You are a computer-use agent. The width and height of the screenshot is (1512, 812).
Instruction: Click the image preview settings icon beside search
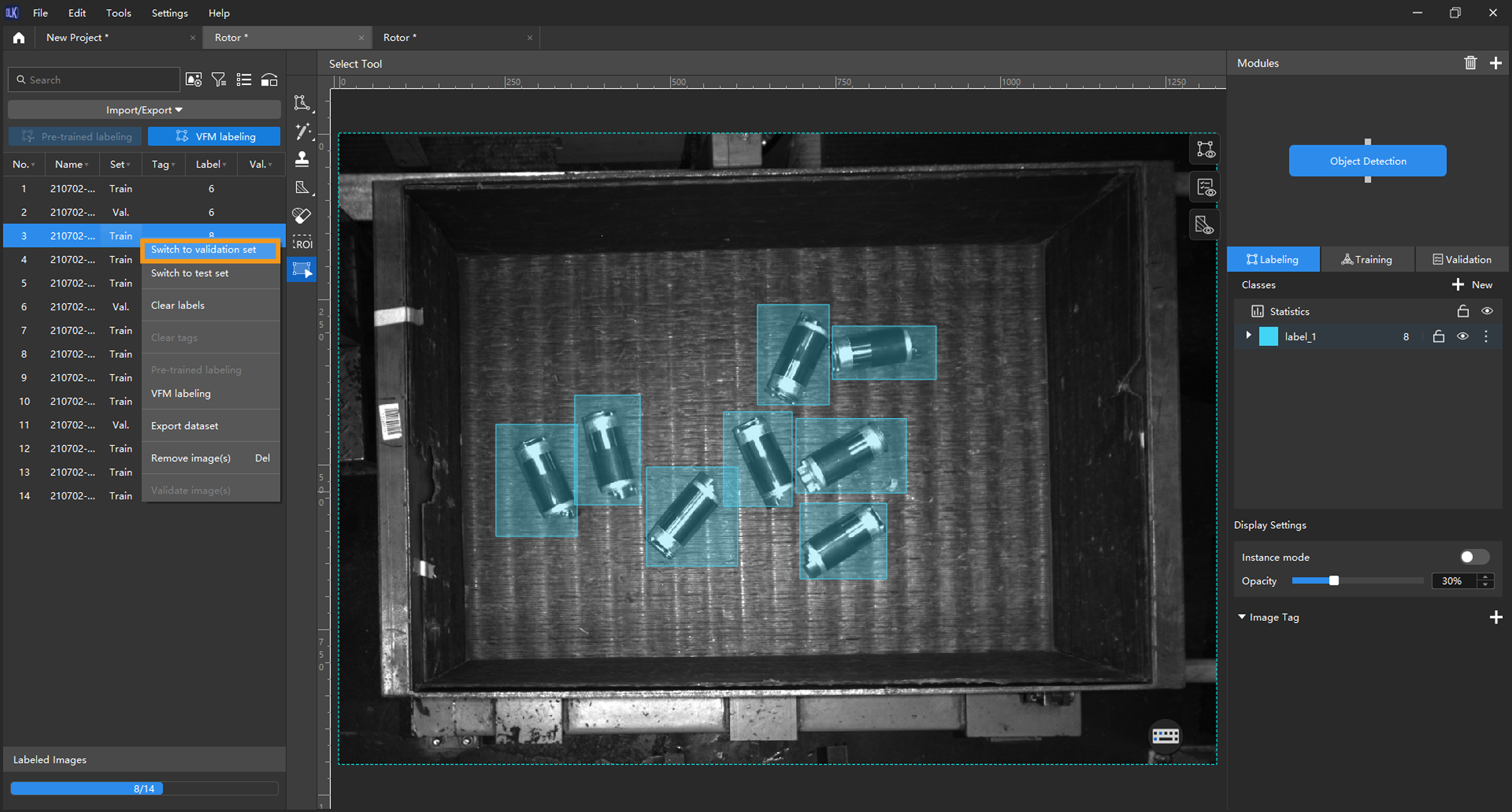pos(194,79)
